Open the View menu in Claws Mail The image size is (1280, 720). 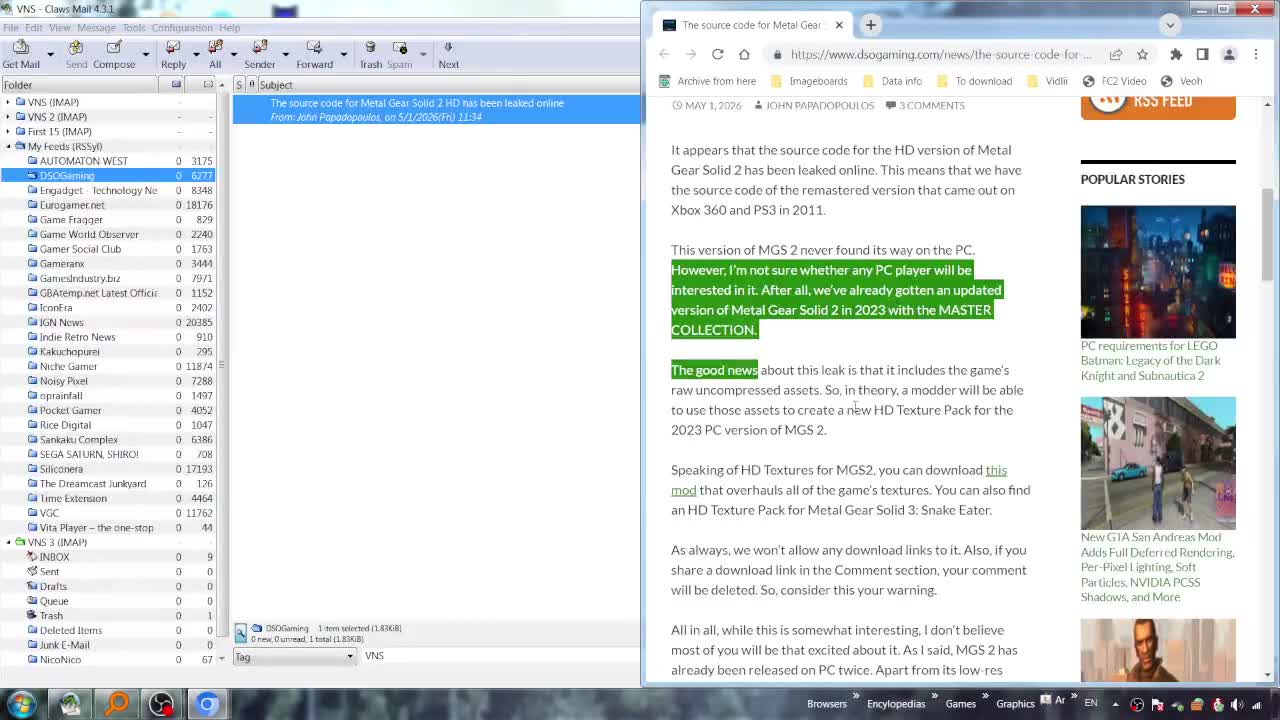[60, 28]
